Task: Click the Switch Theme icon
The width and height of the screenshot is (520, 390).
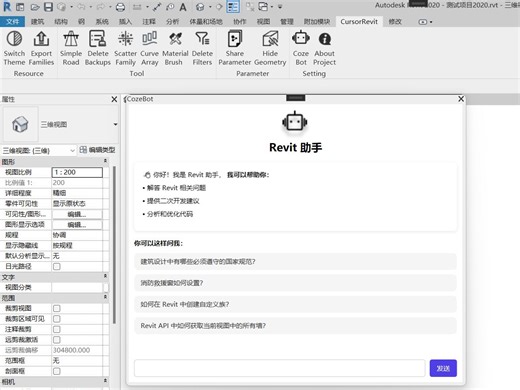Action: click(14, 39)
